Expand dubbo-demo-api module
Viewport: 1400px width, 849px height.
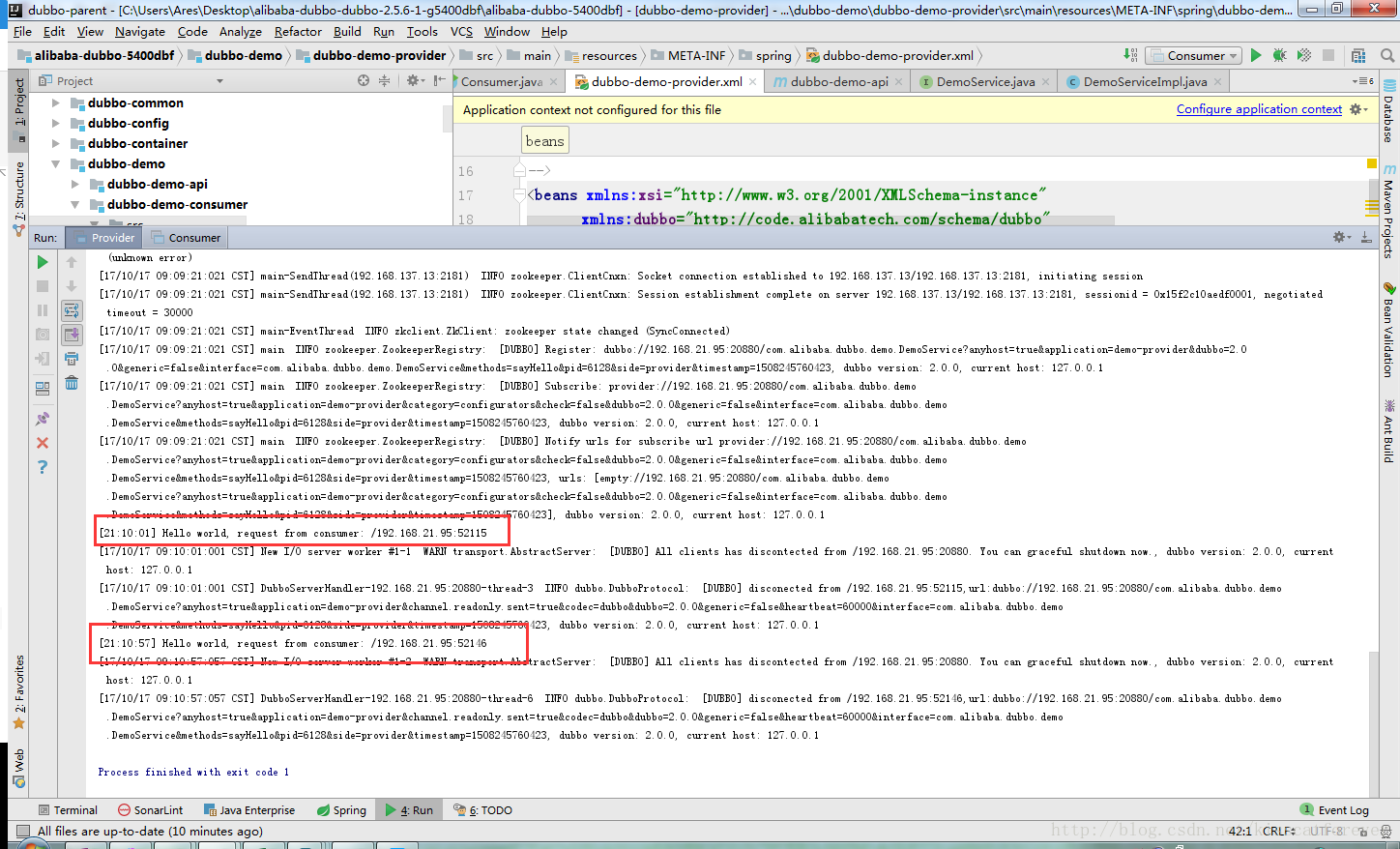[x=75, y=184]
